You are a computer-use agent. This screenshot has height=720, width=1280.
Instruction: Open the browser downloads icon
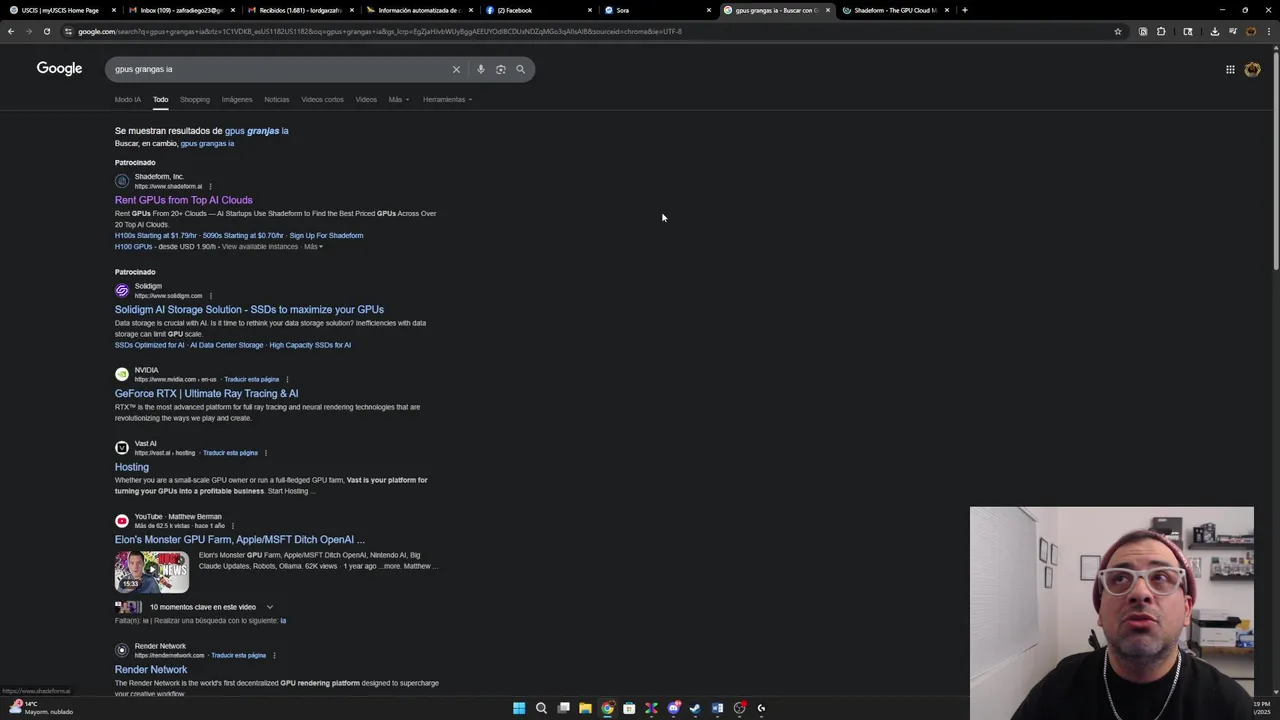tap(1214, 31)
